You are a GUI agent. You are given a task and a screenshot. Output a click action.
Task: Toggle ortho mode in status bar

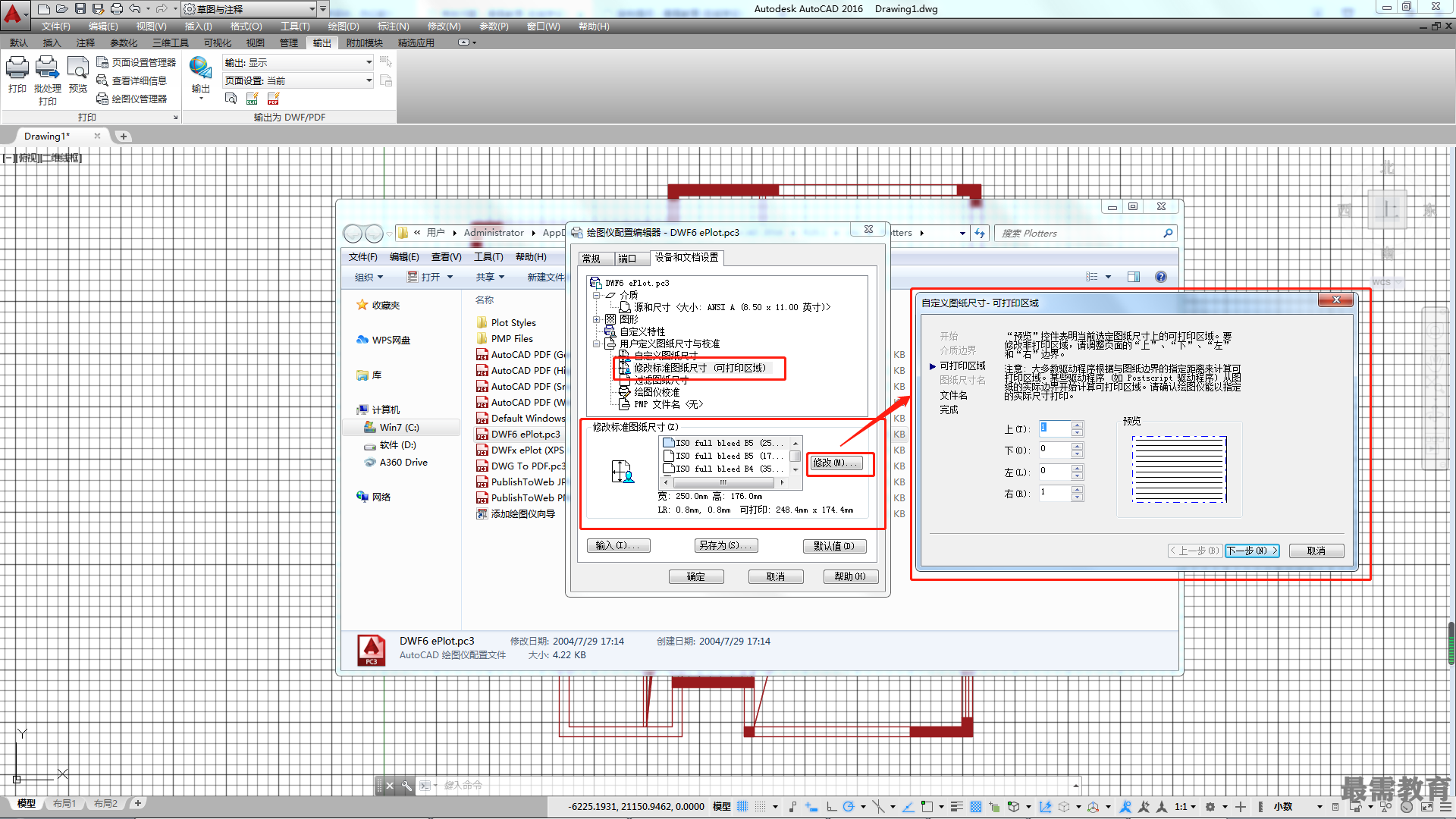pos(831,807)
